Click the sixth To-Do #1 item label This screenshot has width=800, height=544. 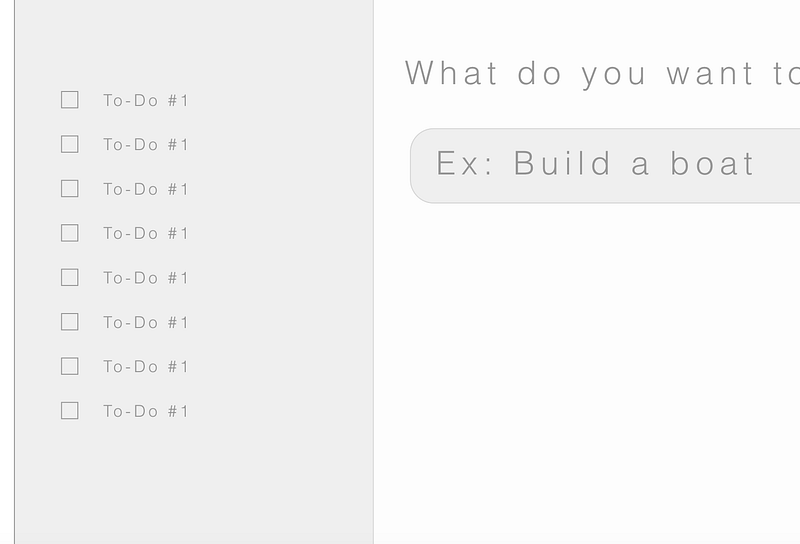146,322
